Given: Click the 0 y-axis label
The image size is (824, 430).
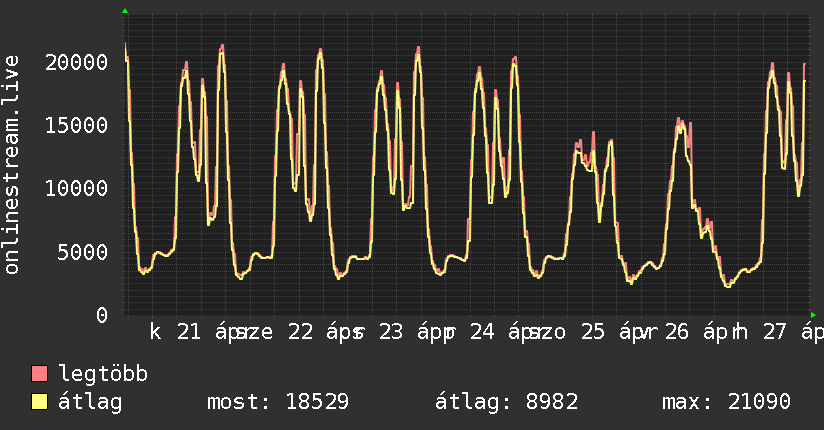Looking at the screenshot, I should 102,315.
